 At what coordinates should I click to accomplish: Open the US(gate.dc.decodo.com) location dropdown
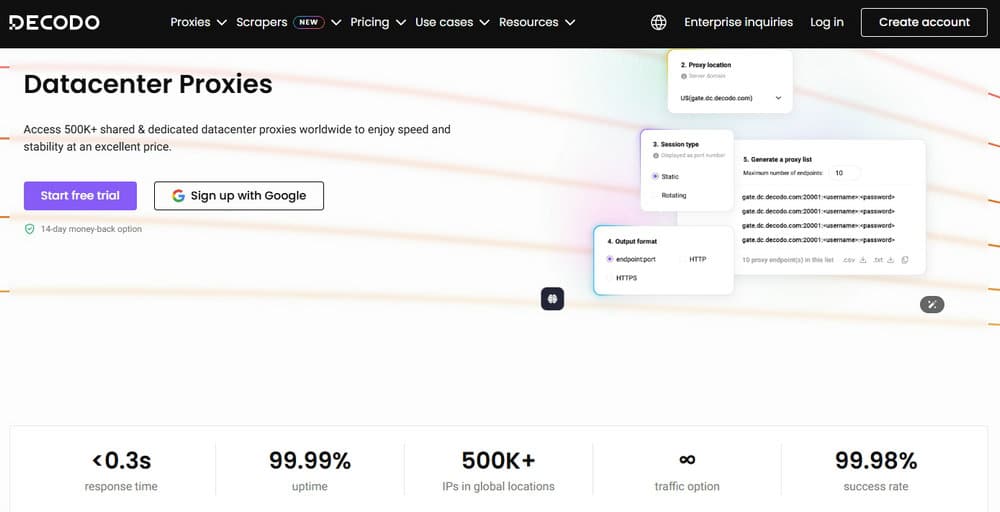tap(730, 98)
